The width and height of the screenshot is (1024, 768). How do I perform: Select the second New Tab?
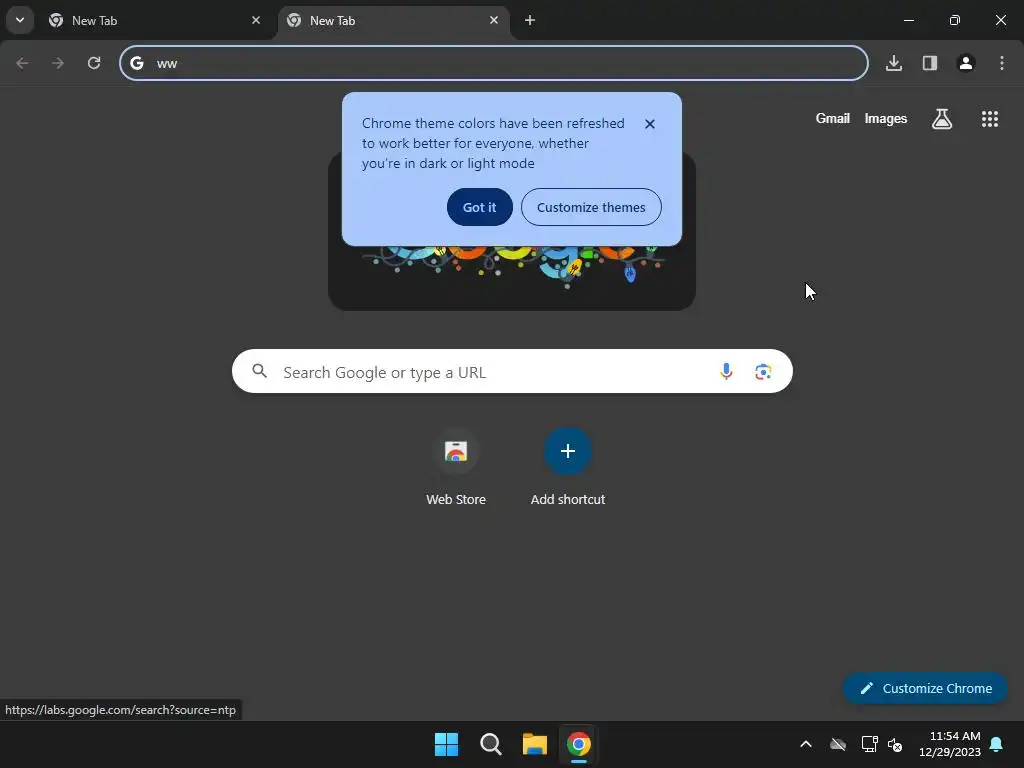[392, 20]
